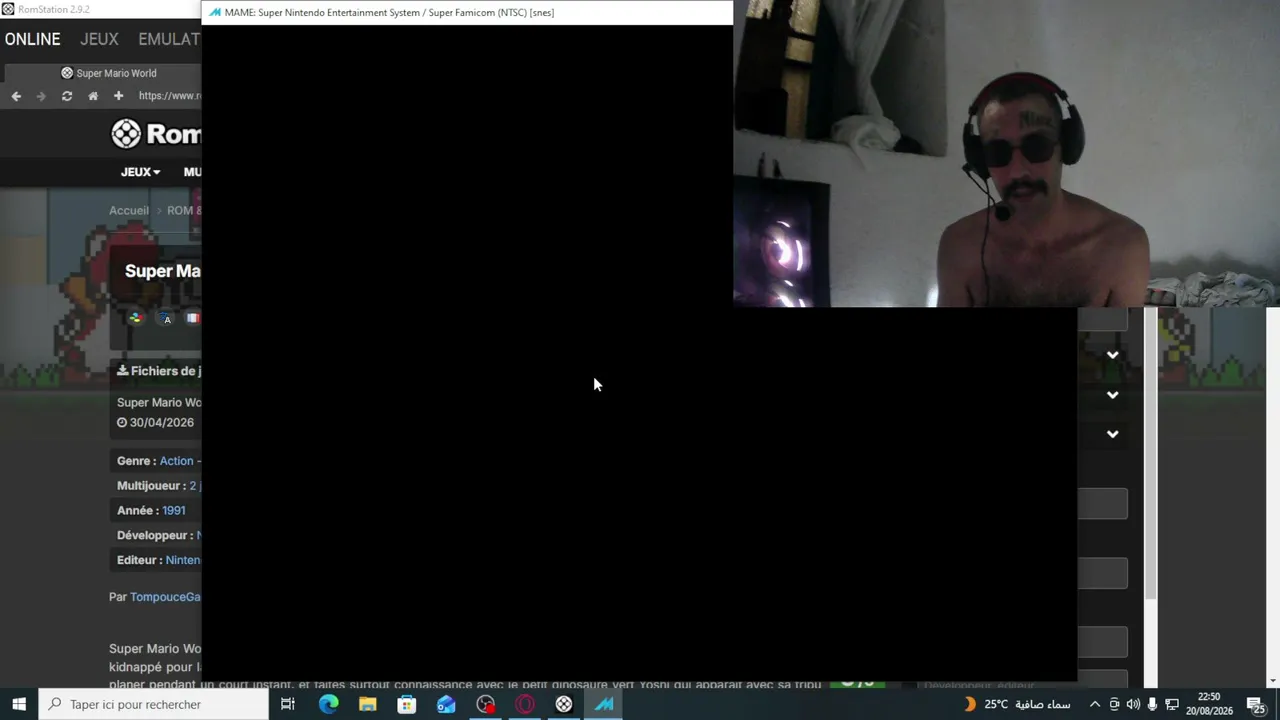Open Outlook from the taskbar
The height and width of the screenshot is (720, 1280).
click(x=446, y=704)
